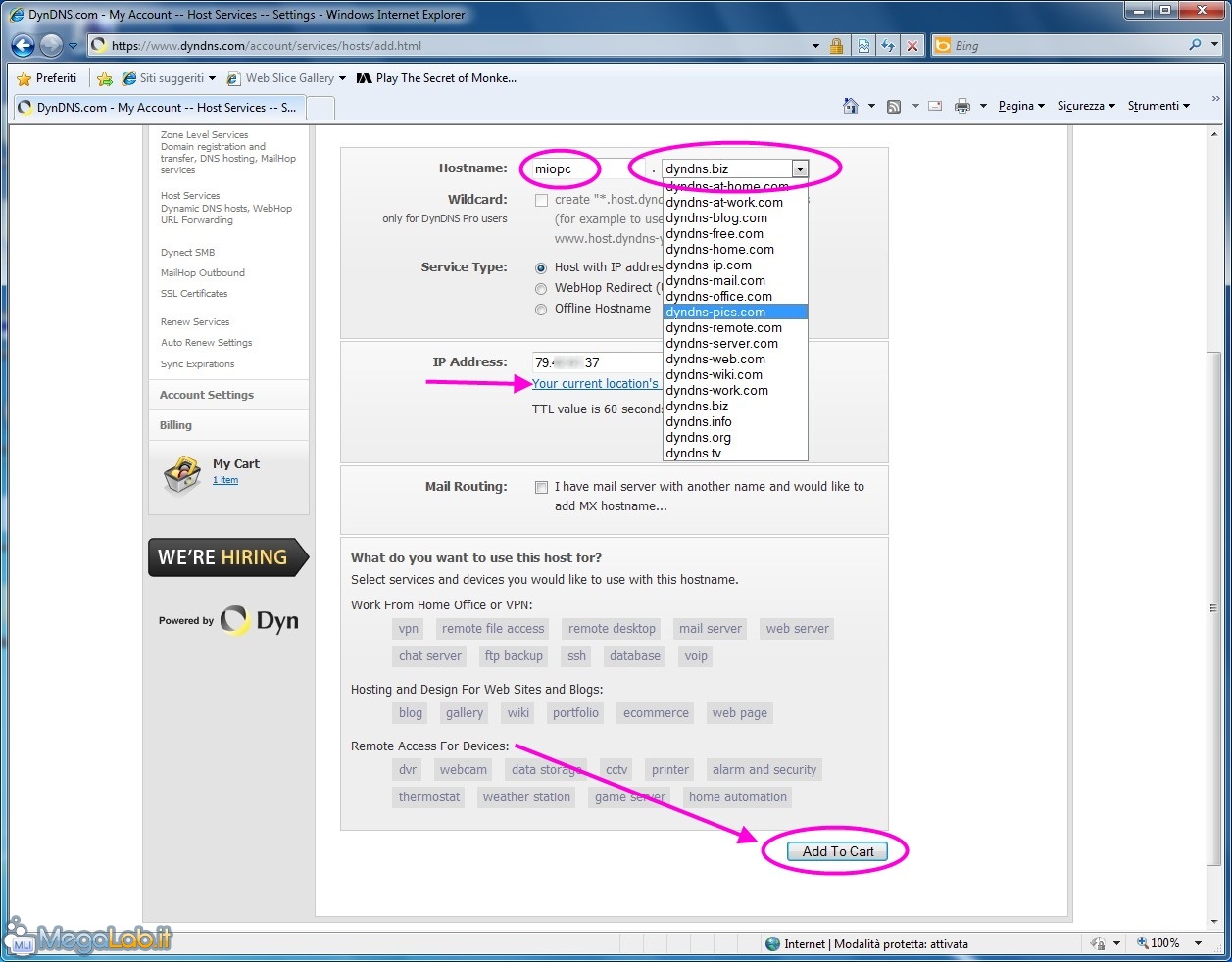Click the protected mode icon in status bar
Viewport: 1232px width, 962px height.
(x=1099, y=943)
